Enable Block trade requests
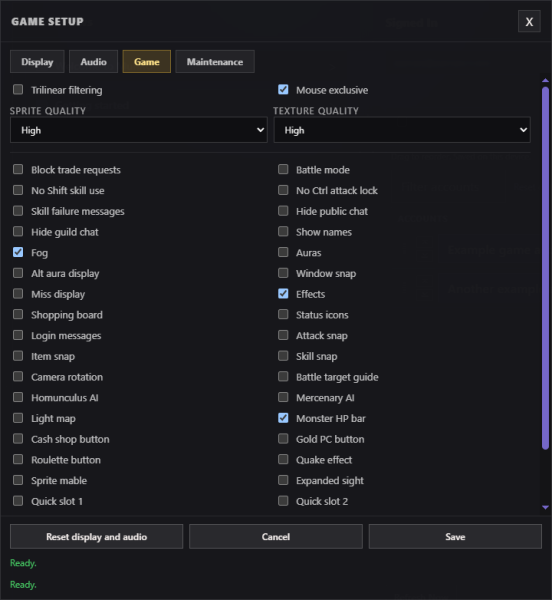The width and height of the screenshot is (552, 600). (x=18, y=169)
